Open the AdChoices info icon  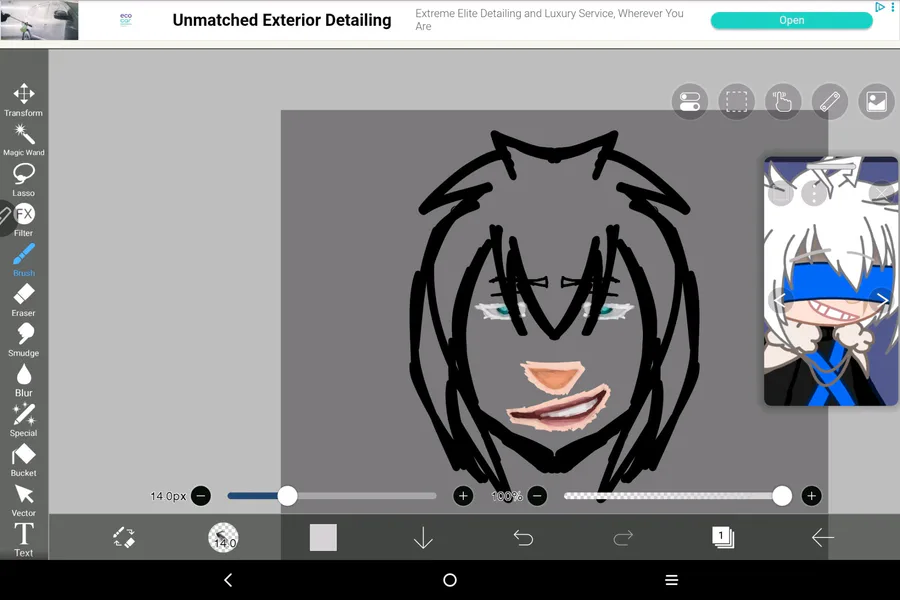[880, 7]
